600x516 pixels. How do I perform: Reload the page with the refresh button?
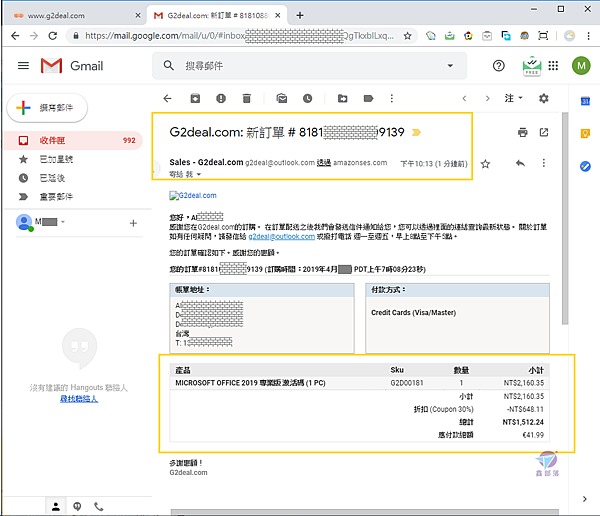coord(53,36)
